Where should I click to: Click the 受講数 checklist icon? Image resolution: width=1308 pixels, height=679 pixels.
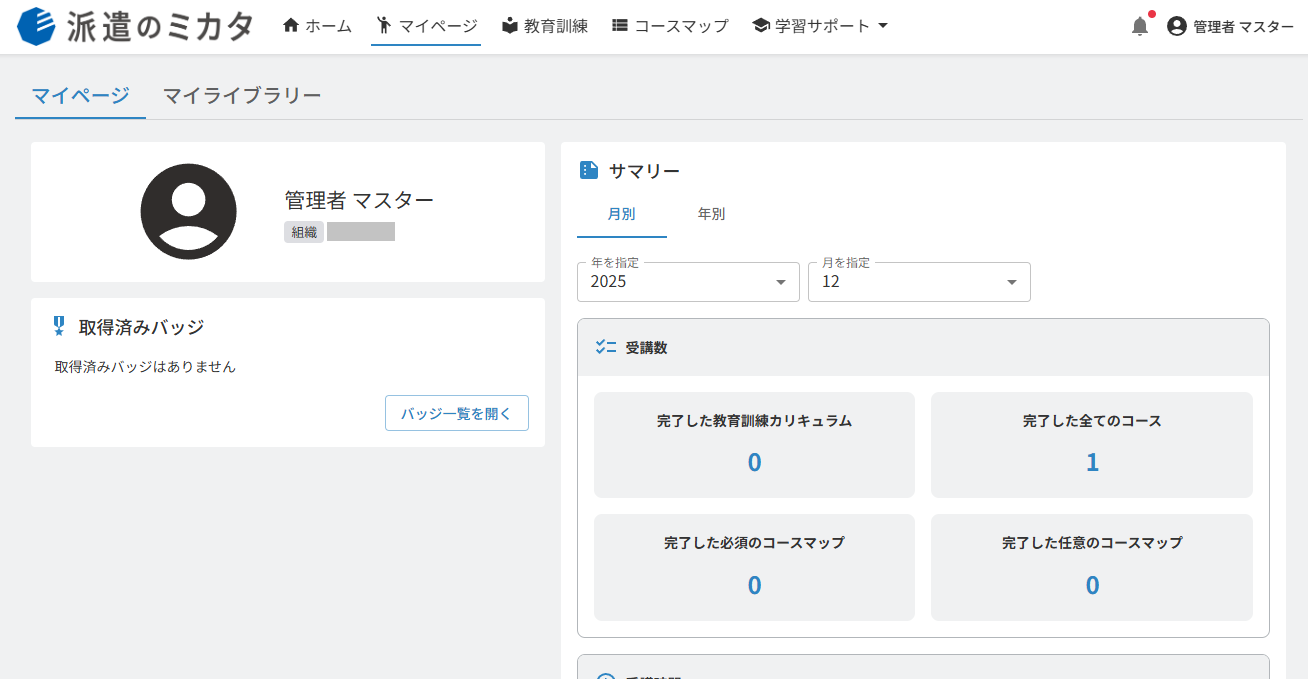(x=605, y=347)
